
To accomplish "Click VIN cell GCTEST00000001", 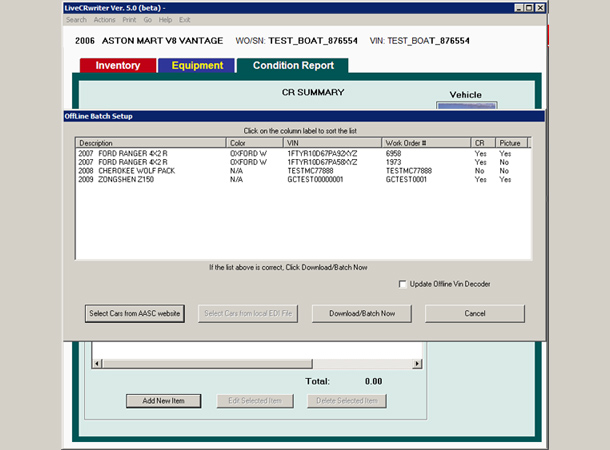I will pyautogui.click(x=315, y=179).
